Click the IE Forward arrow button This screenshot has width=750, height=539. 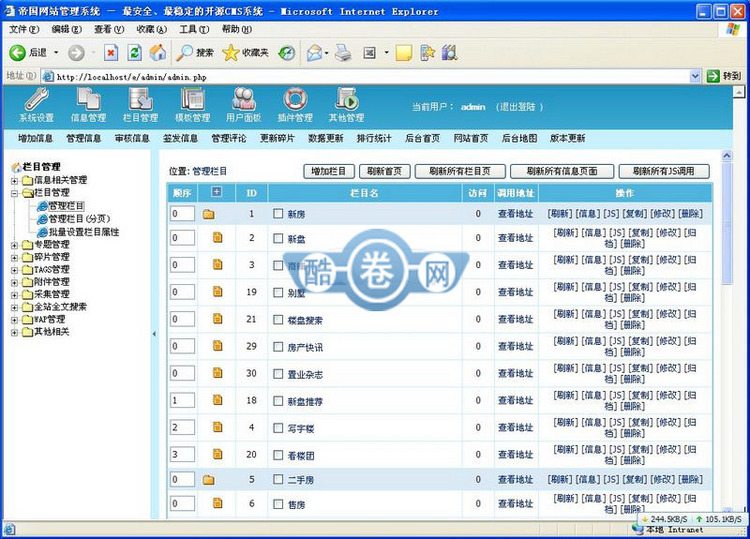(x=76, y=53)
